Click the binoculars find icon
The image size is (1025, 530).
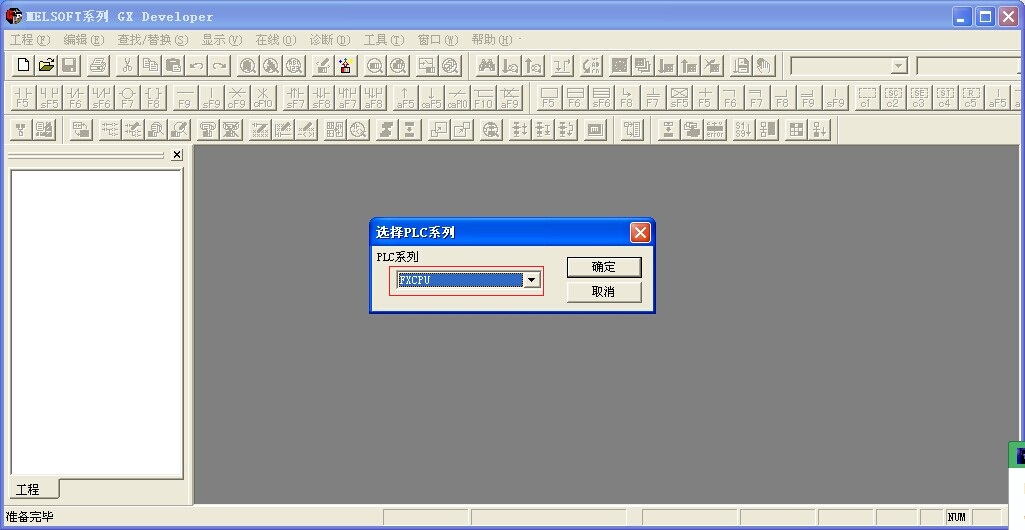pyautogui.click(x=486, y=65)
